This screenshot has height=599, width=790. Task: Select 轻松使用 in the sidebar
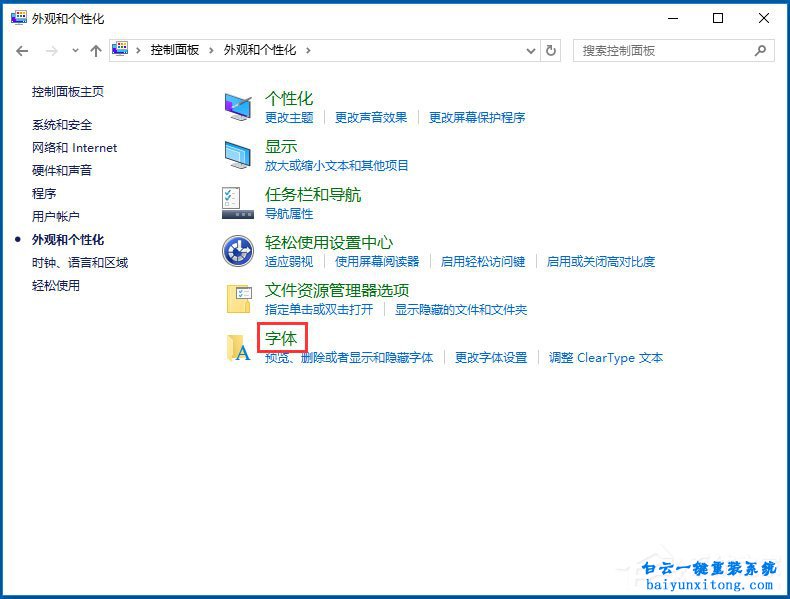[56, 286]
